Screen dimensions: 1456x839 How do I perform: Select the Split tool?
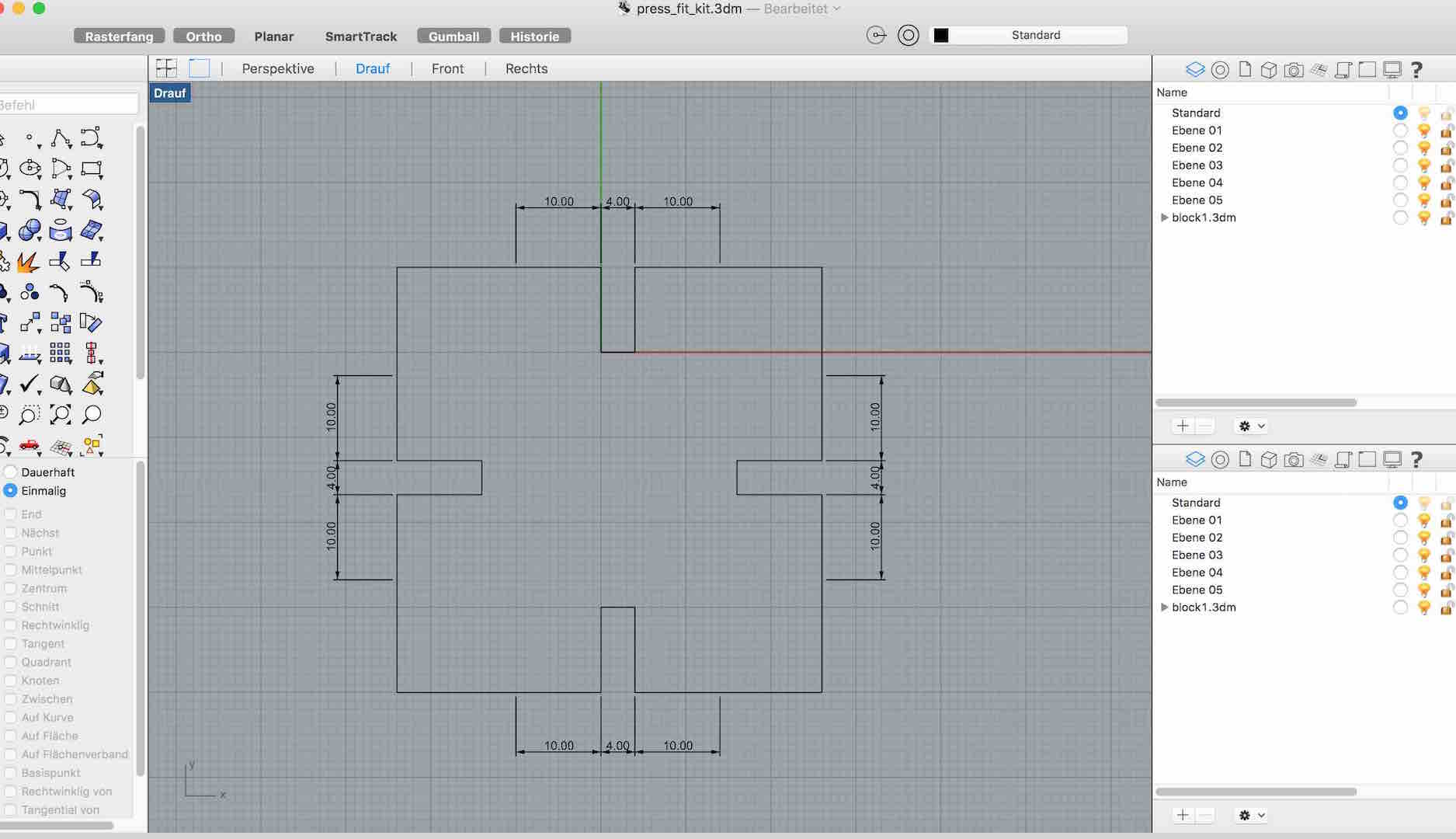pos(91,260)
